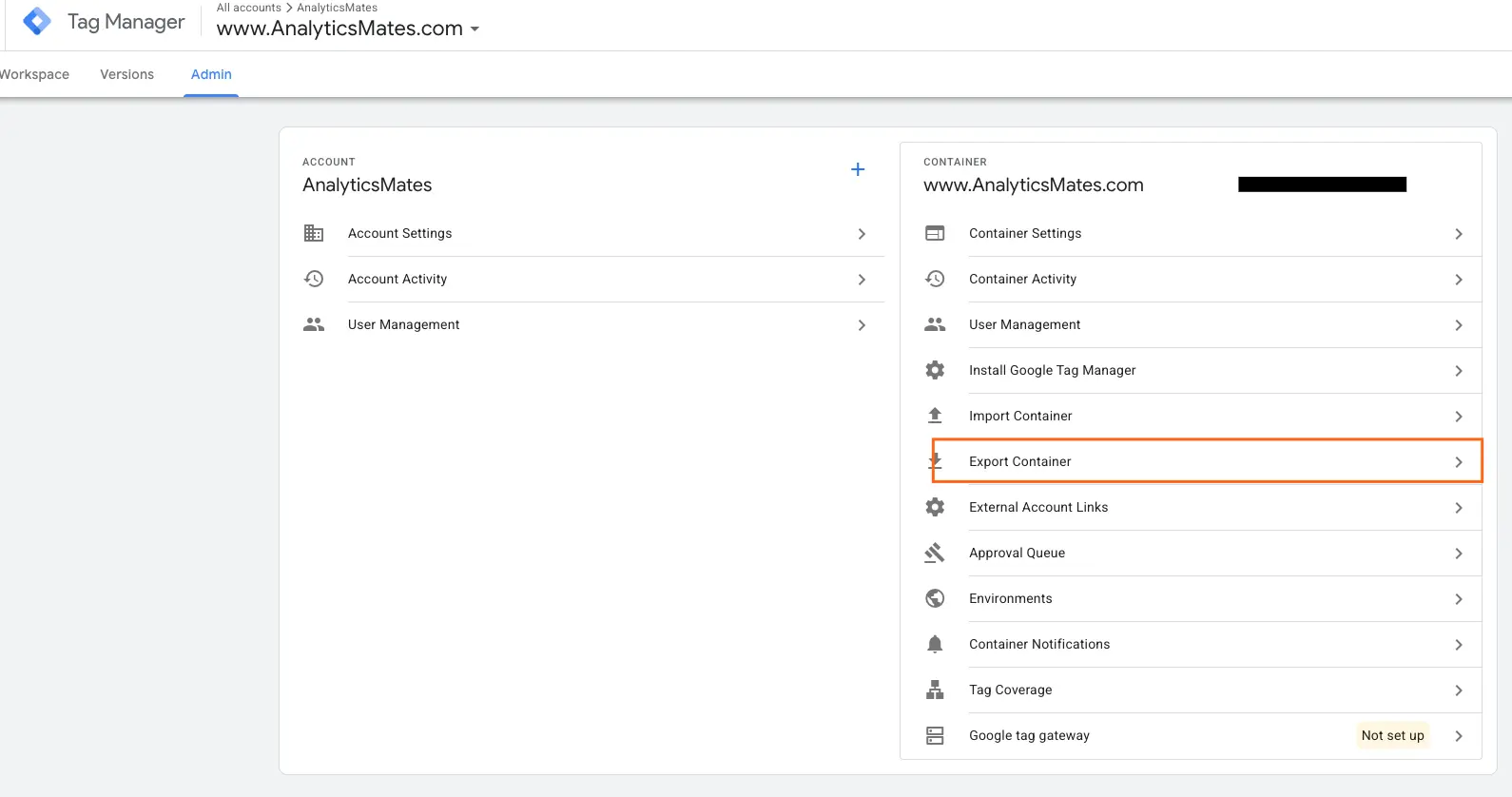Click the AnalyticsMates account name heading

(x=367, y=185)
